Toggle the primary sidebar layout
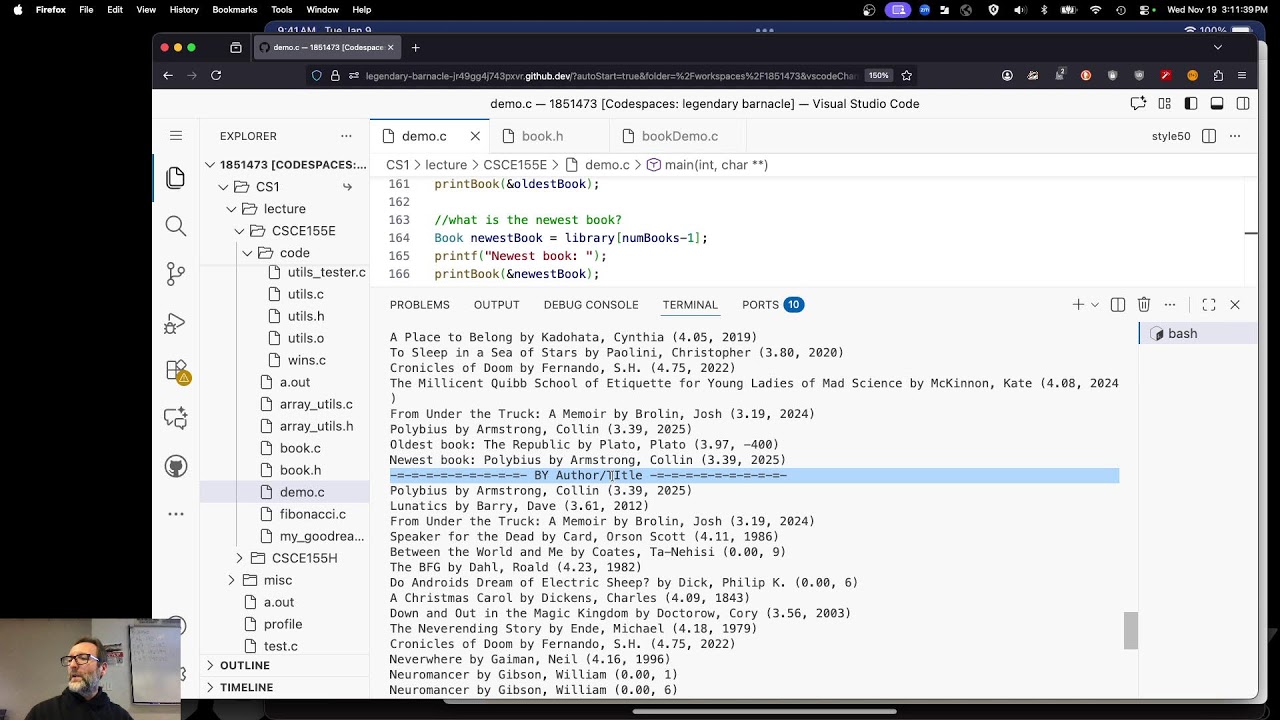The height and width of the screenshot is (720, 1280). click(1191, 104)
